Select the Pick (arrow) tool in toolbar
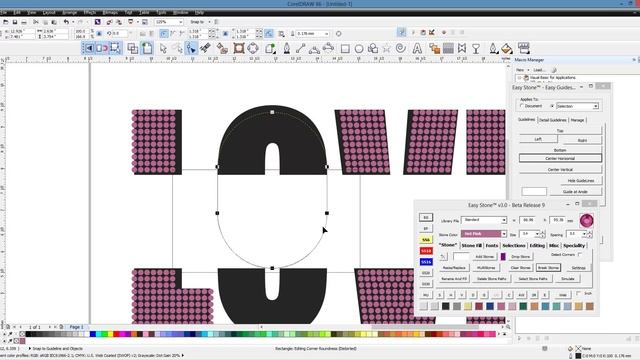 (x=163, y=49)
